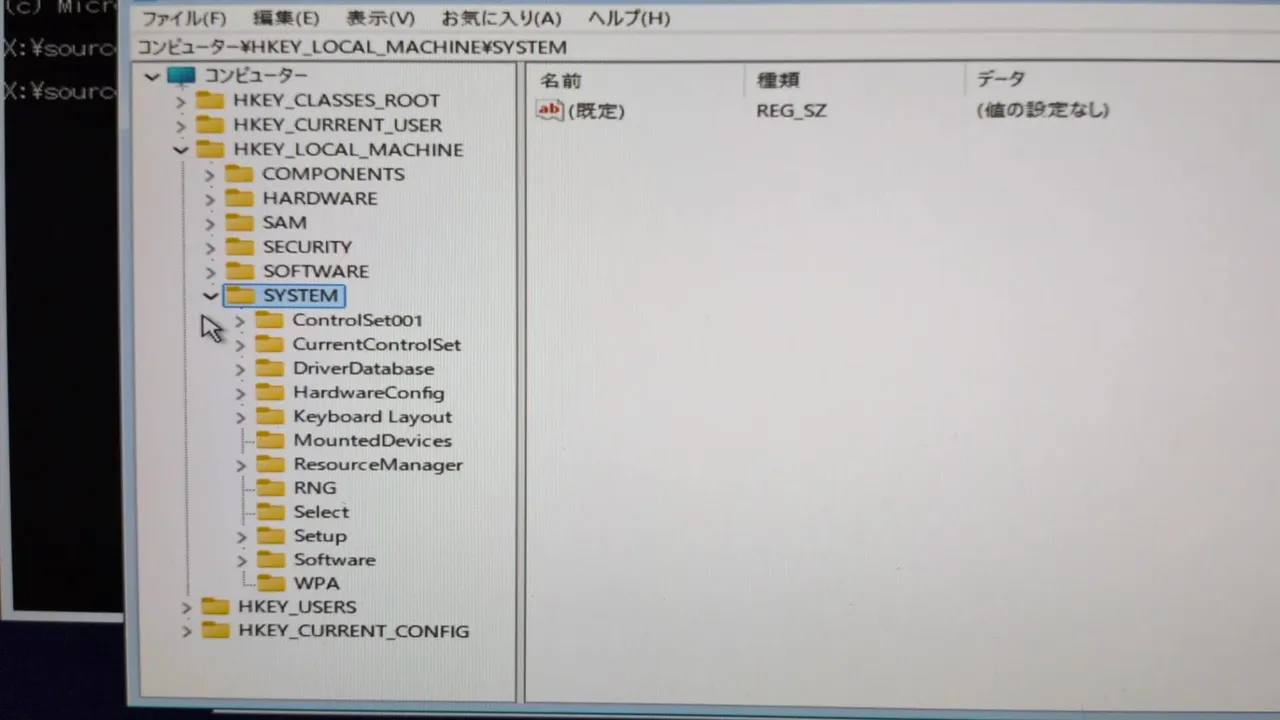This screenshot has height=720, width=1280.
Task: Click the COMPONENTS folder icon
Action: (x=239, y=173)
